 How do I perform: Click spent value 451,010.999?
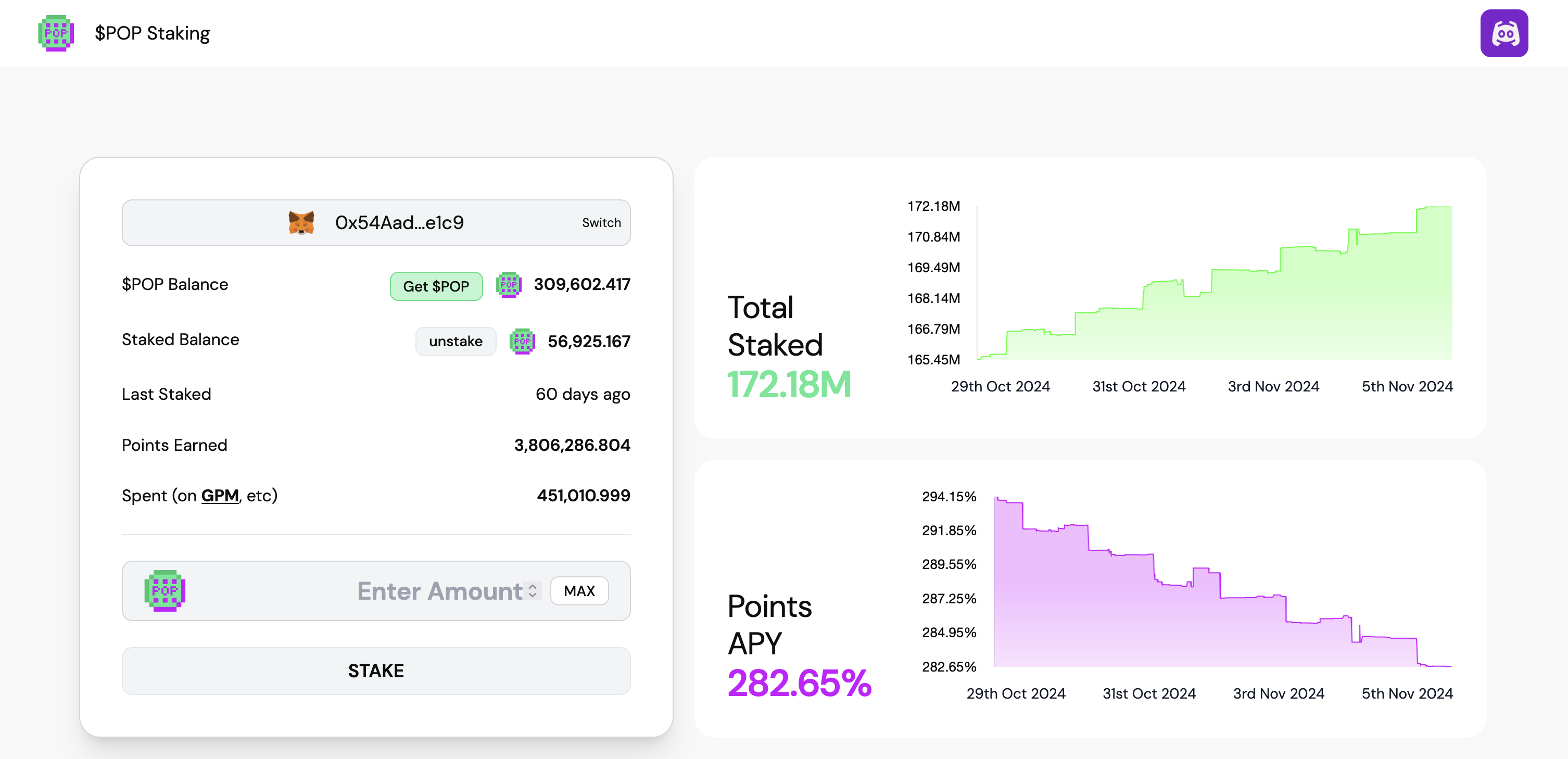pyautogui.click(x=583, y=496)
